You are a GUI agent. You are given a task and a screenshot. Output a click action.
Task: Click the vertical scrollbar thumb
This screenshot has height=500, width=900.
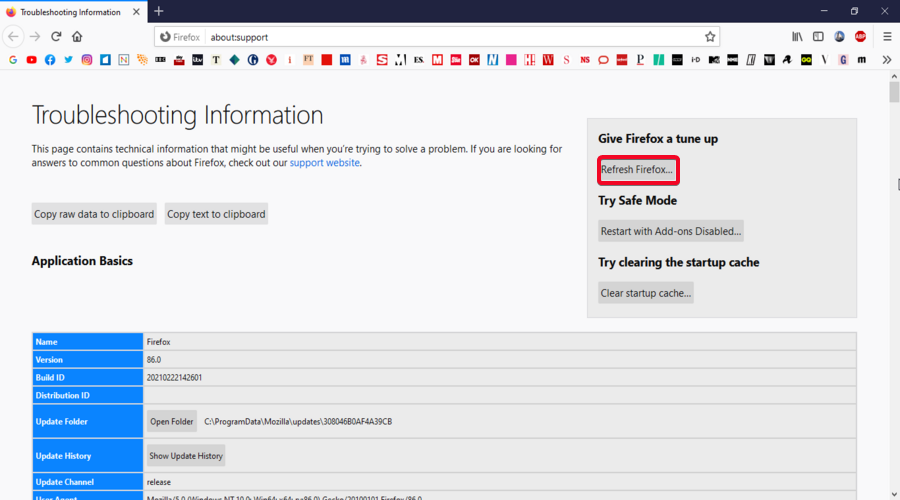pyautogui.click(x=894, y=92)
